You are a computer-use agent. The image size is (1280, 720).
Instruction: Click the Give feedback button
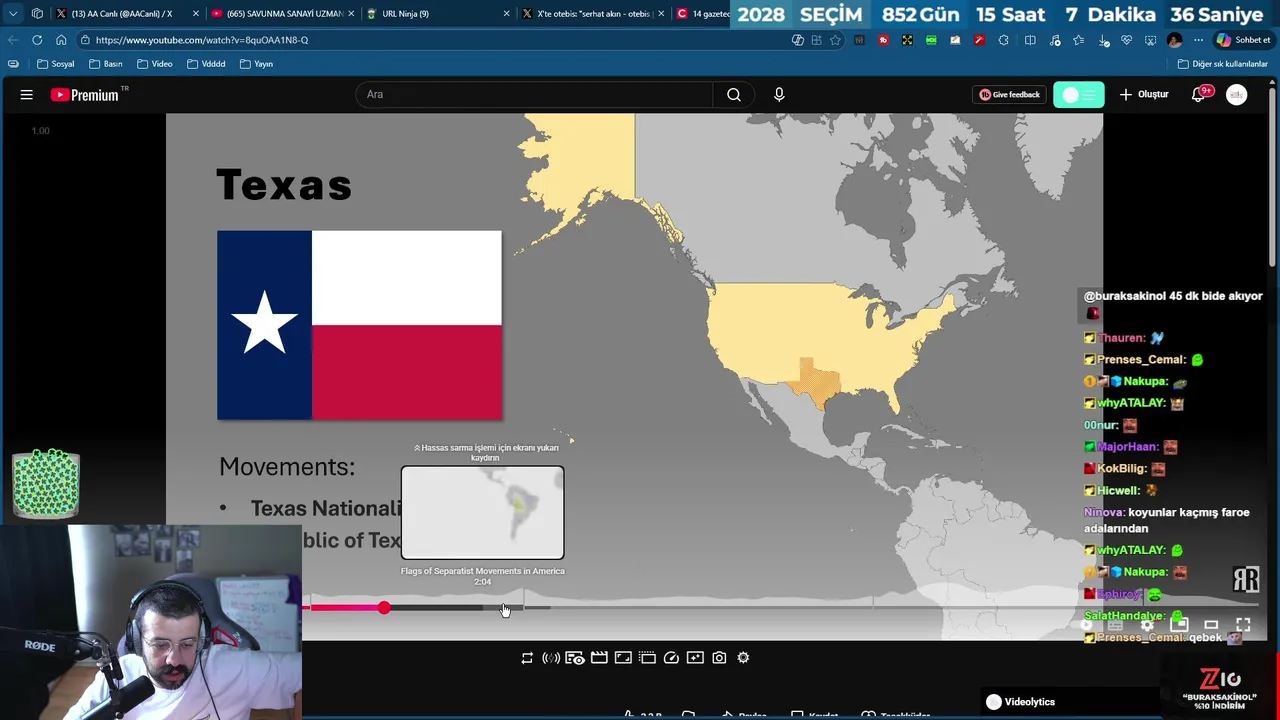1010,95
